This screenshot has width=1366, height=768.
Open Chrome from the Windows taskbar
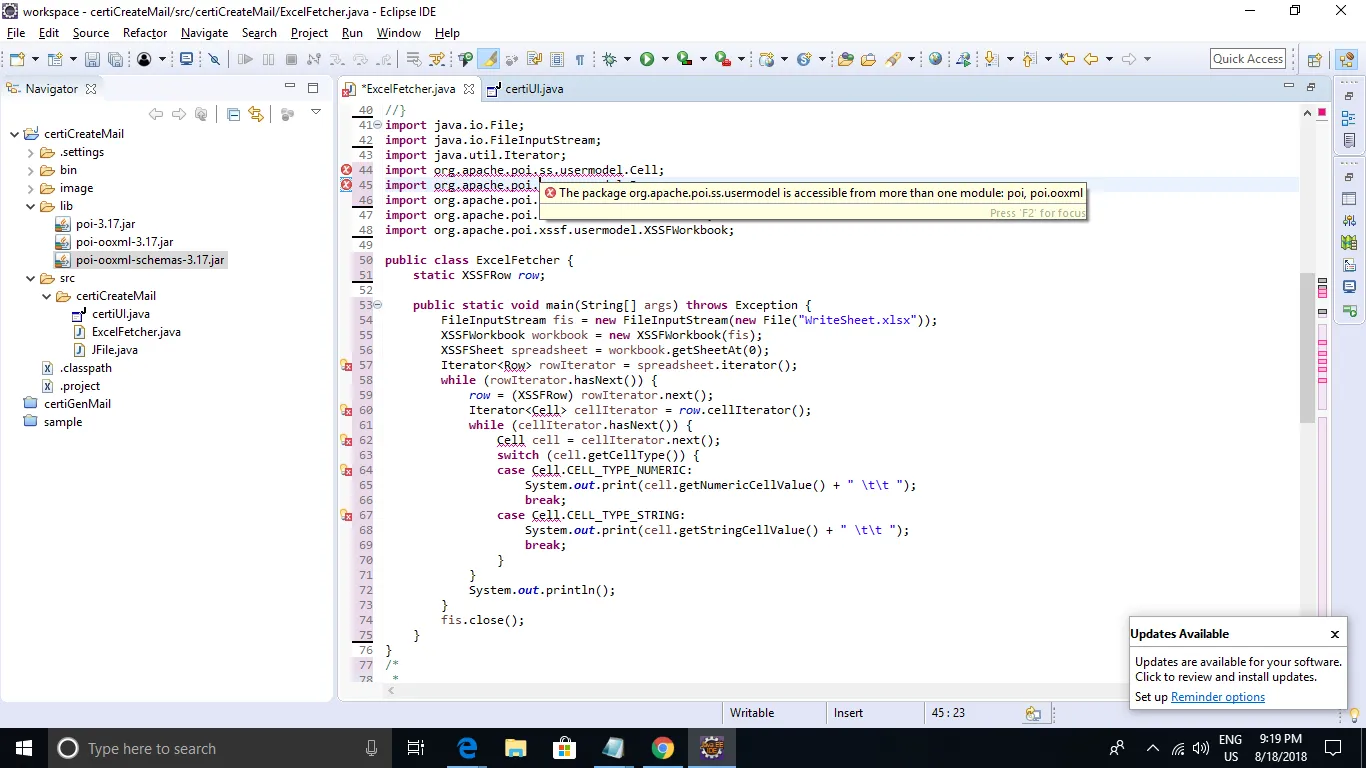pyautogui.click(x=662, y=748)
